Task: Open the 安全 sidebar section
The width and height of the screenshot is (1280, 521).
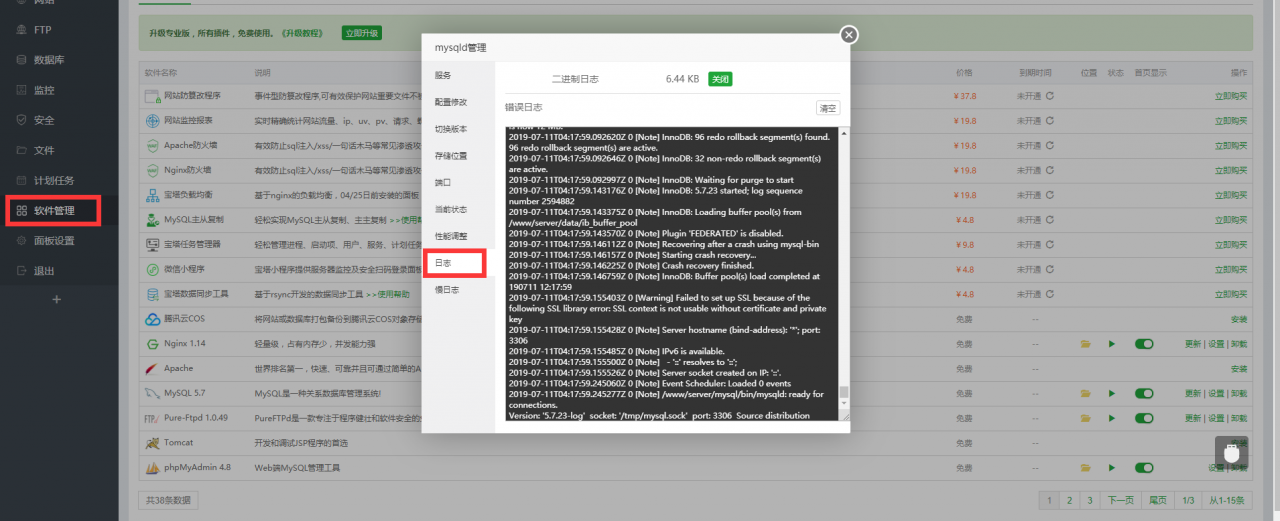Action: click(44, 120)
